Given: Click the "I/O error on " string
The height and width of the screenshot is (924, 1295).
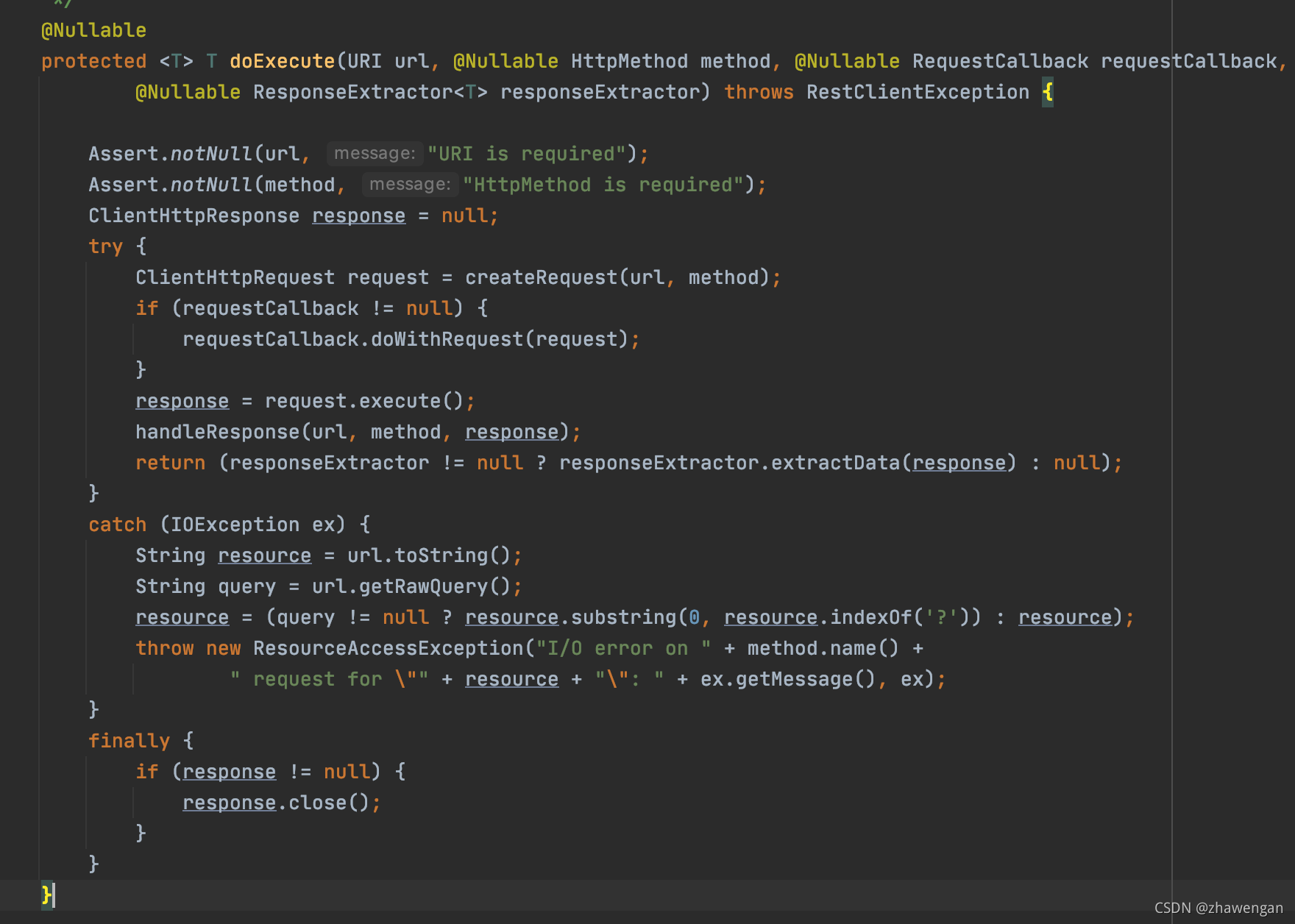Looking at the screenshot, I should click(623, 648).
